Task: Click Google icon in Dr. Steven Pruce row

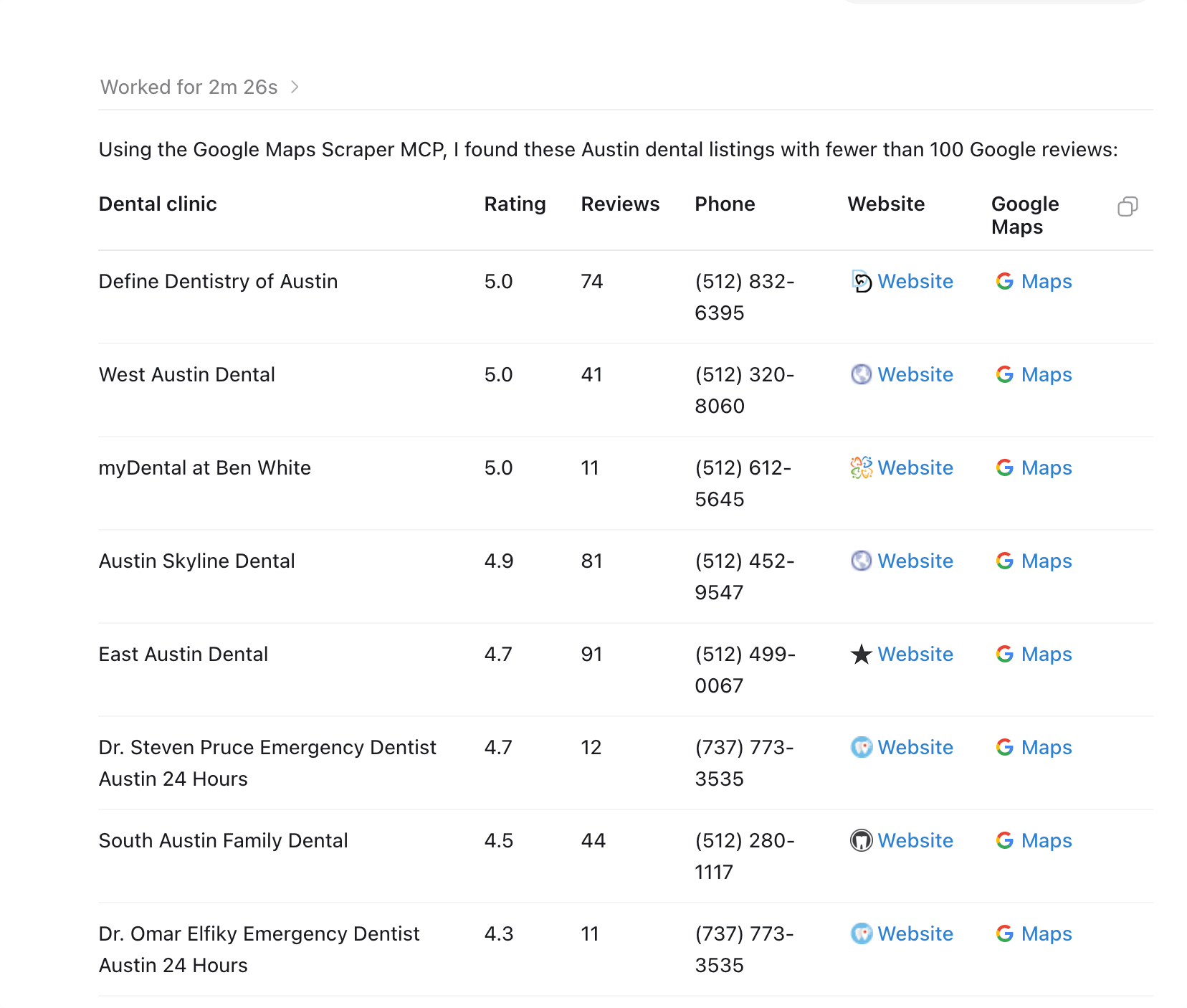Action: tap(1005, 748)
